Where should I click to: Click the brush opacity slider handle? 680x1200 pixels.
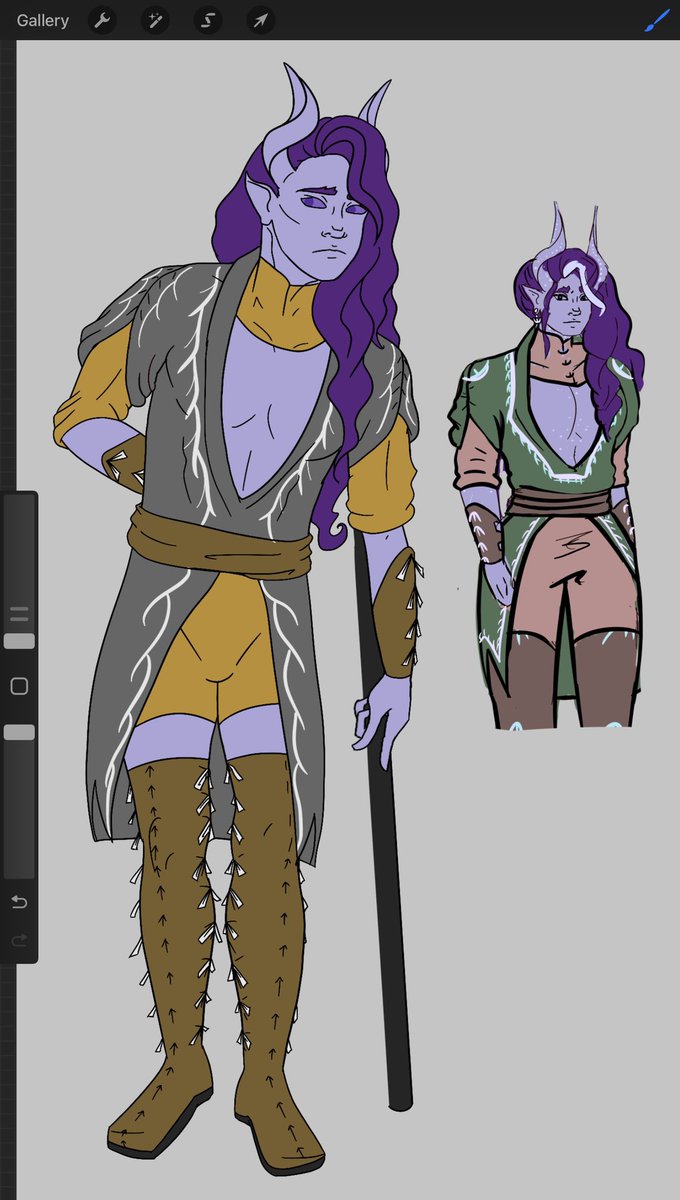click(x=19, y=733)
